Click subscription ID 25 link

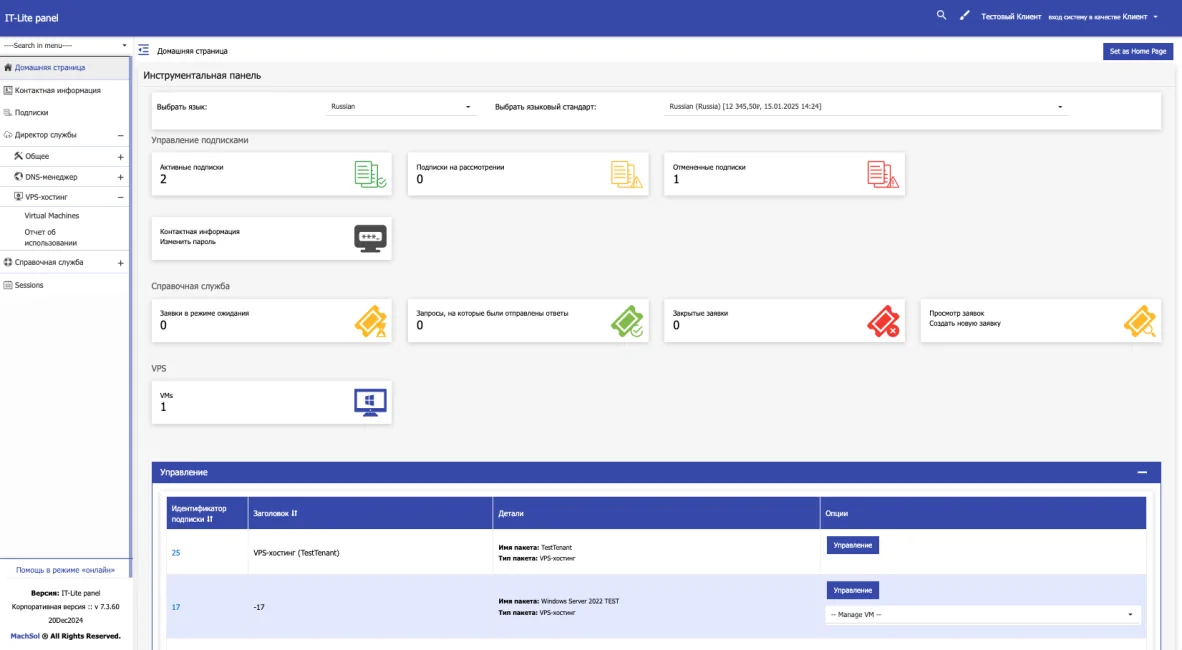click(176, 553)
